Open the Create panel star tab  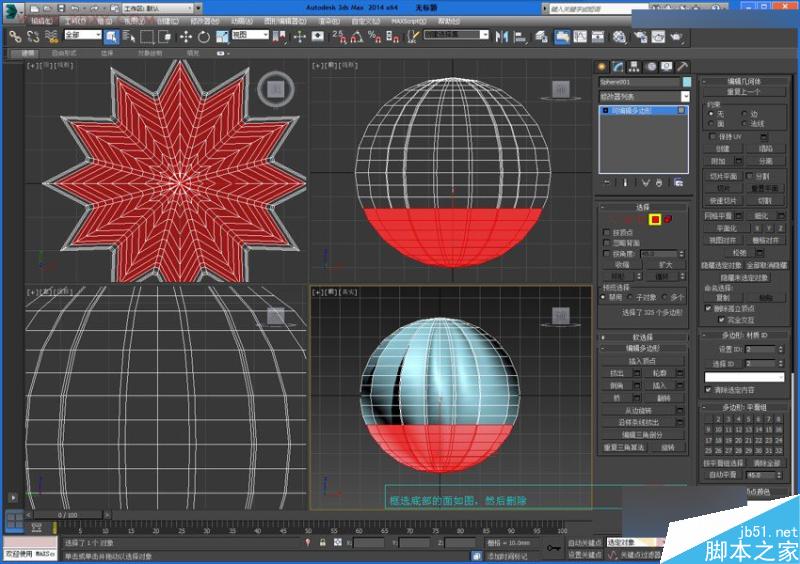click(x=602, y=67)
